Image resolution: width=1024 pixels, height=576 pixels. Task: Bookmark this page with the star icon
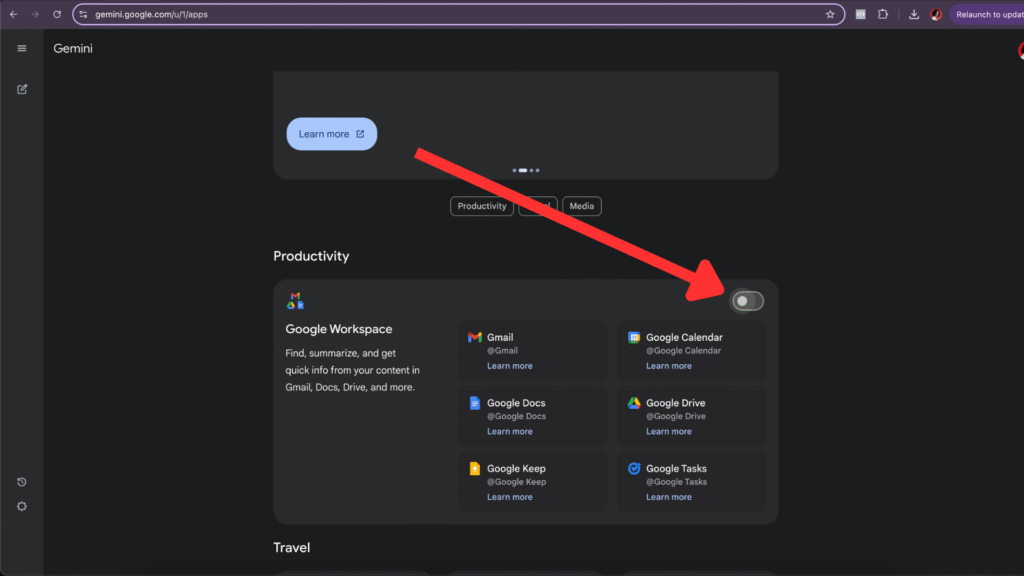tap(830, 14)
